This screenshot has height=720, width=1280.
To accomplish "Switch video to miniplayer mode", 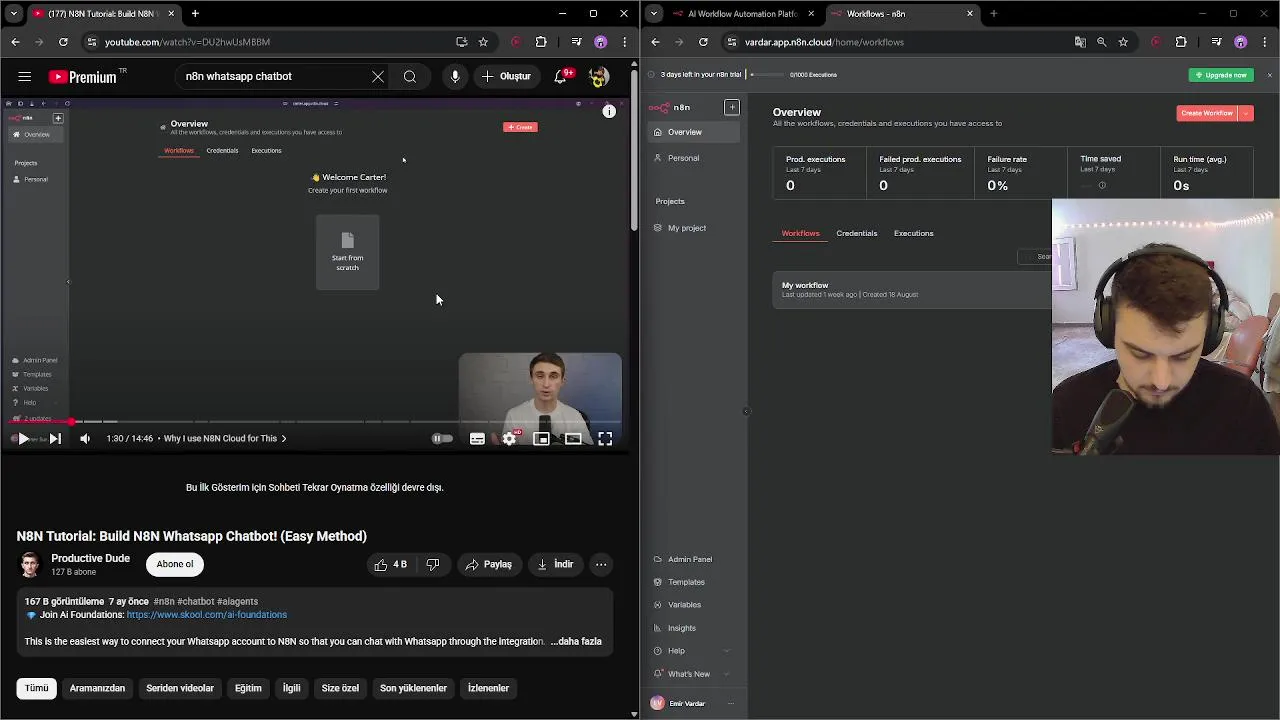I will point(541,438).
